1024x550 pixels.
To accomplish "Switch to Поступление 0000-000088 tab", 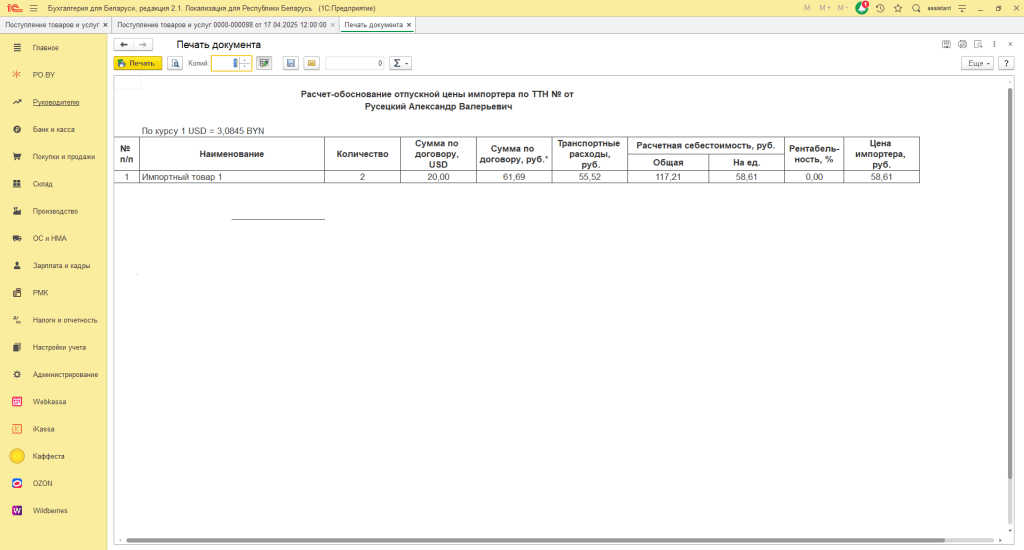I will pos(221,25).
